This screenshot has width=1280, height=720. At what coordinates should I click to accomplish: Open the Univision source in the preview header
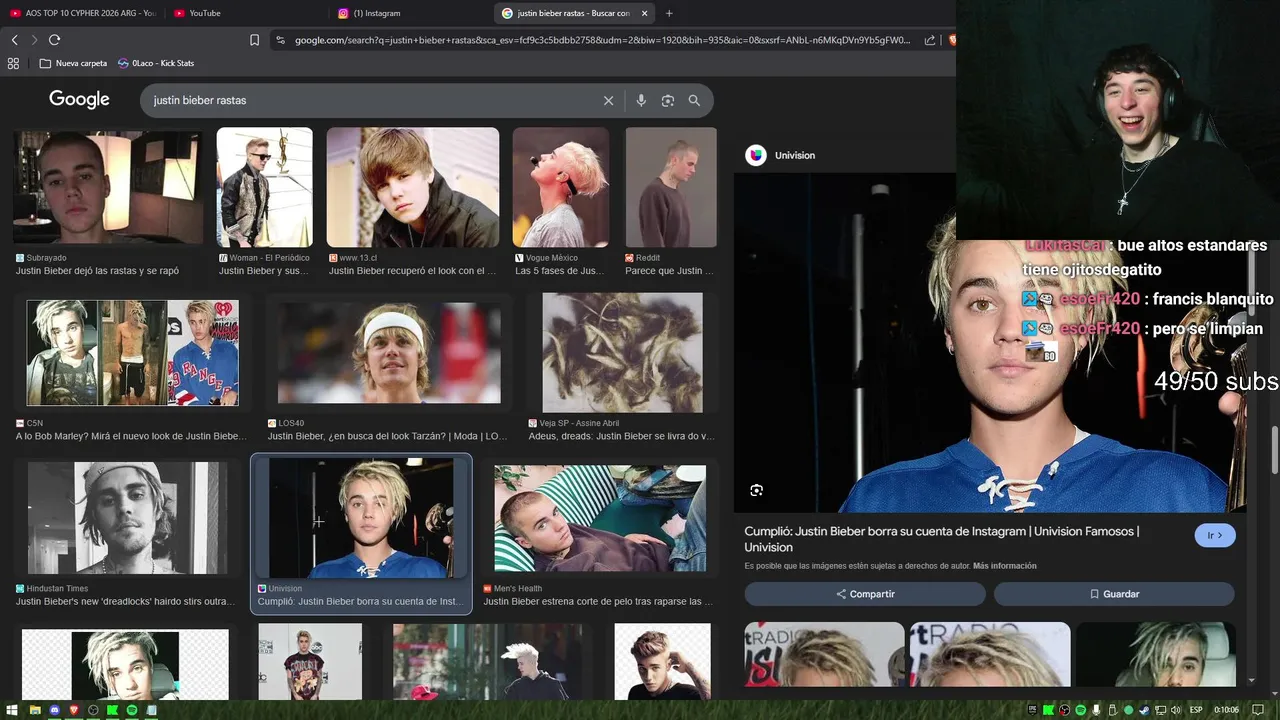(x=781, y=155)
